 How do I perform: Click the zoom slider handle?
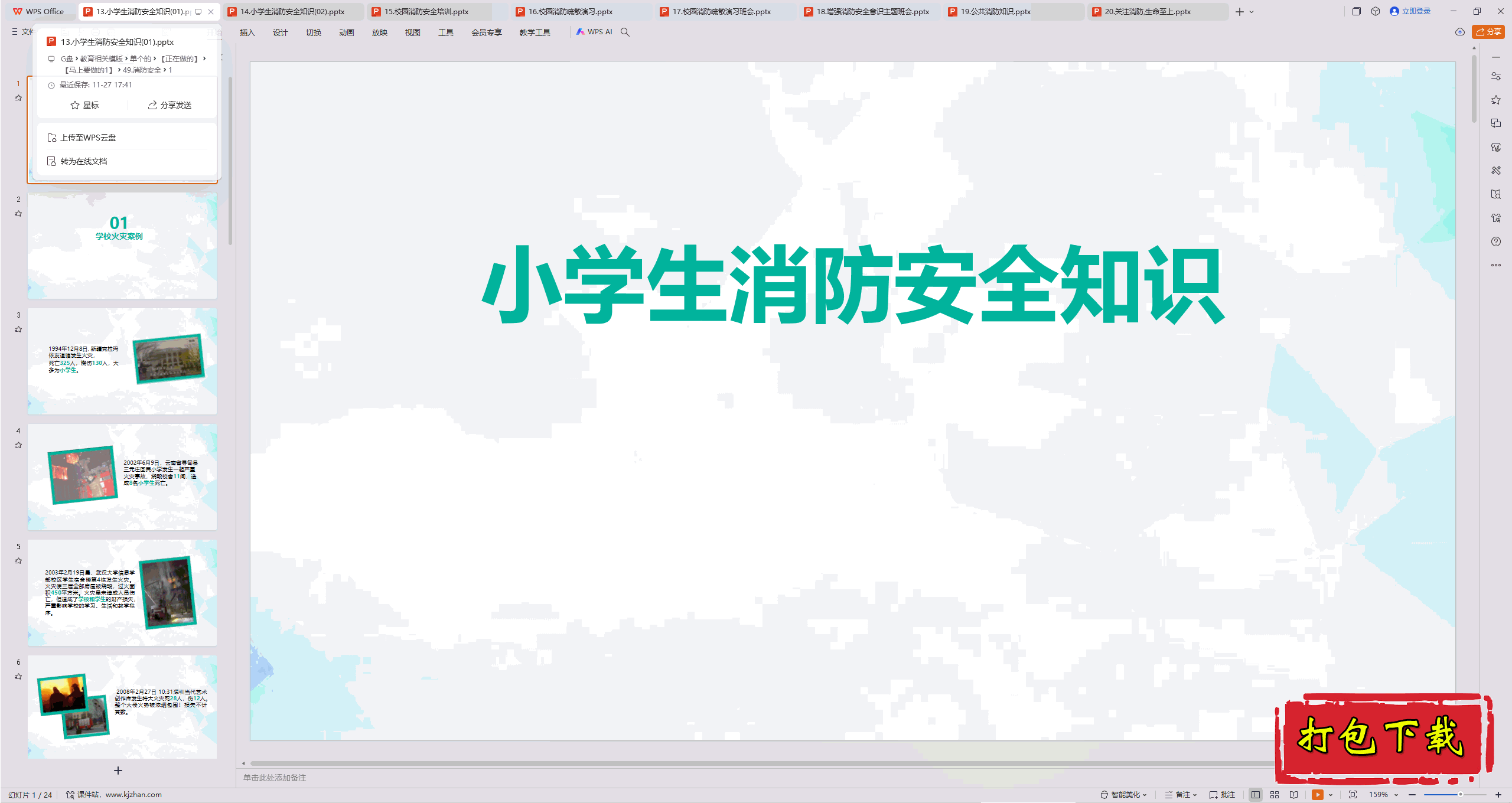coord(1460,795)
